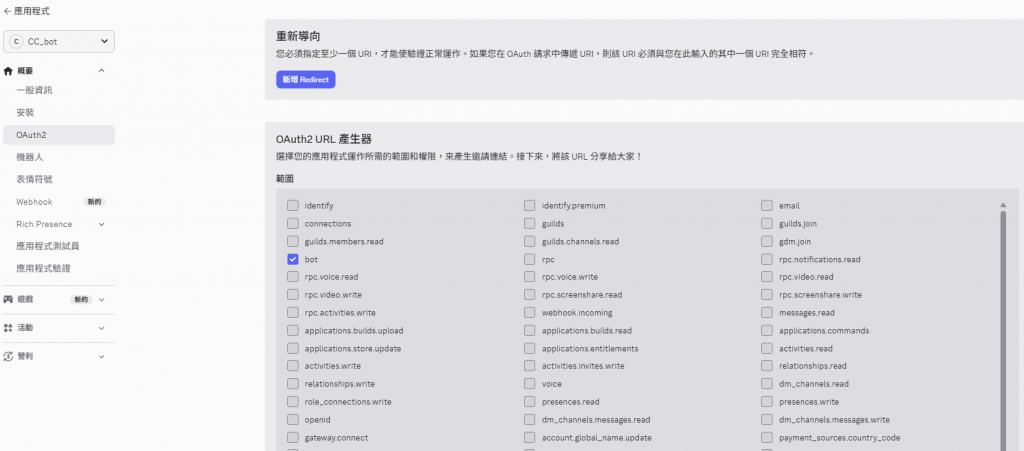Check the guilds.join scope checkbox
This screenshot has height=451, width=1024.
click(767, 223)
